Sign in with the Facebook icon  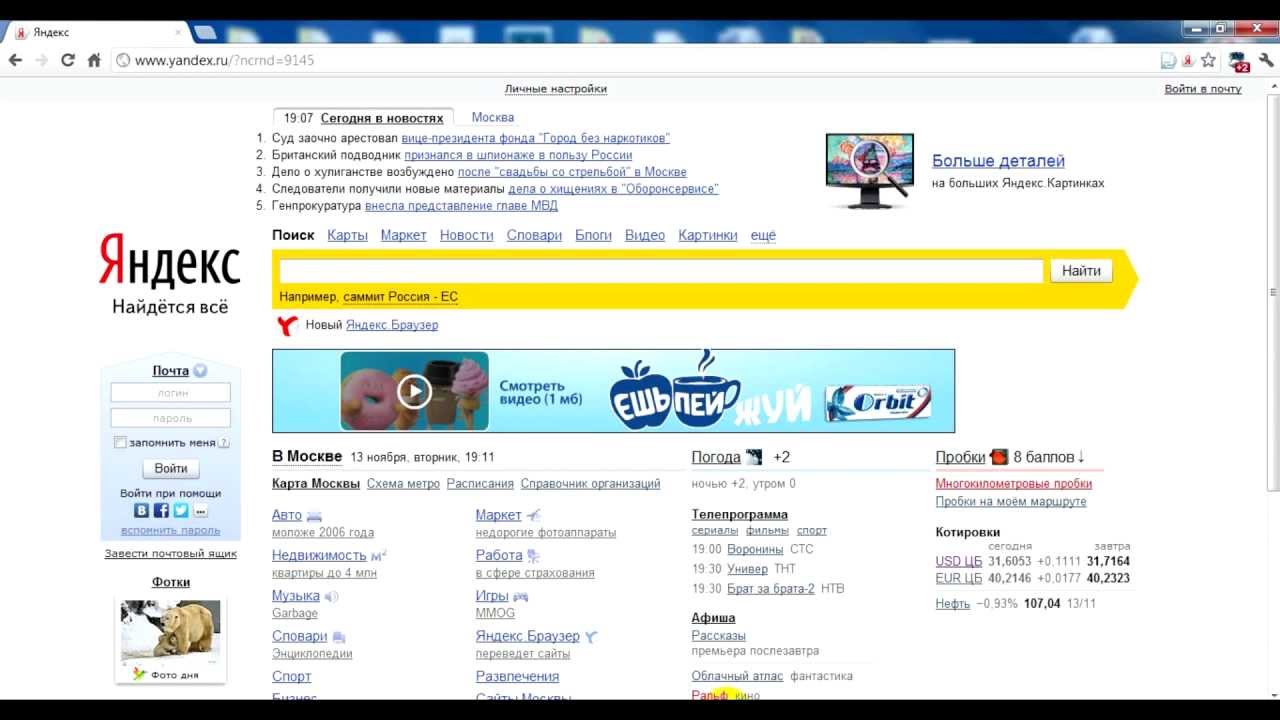click(x=161, y=510)
